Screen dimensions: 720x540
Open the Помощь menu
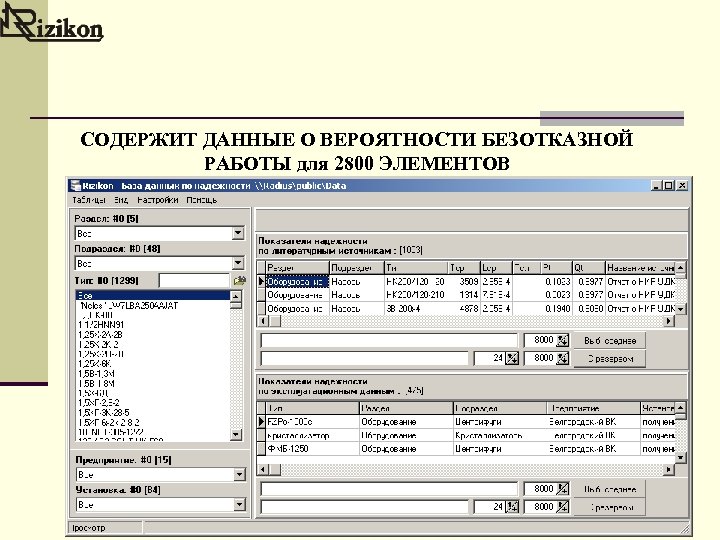point(202,200)
